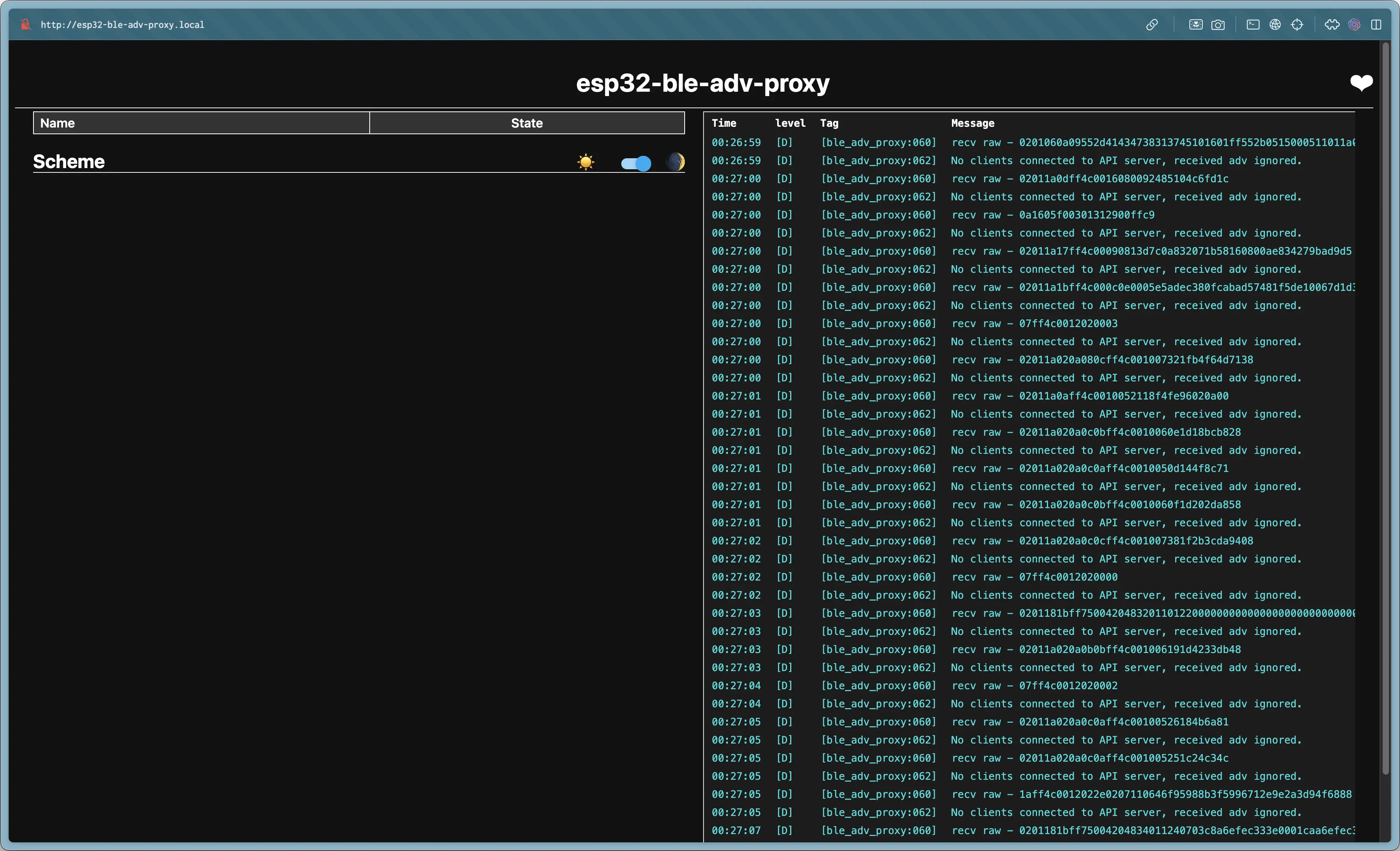The width and height of the screenshot is (1400, 851).
Task: Click the esp32-ble-adv-proxy page title
Action: click(703, 83)
